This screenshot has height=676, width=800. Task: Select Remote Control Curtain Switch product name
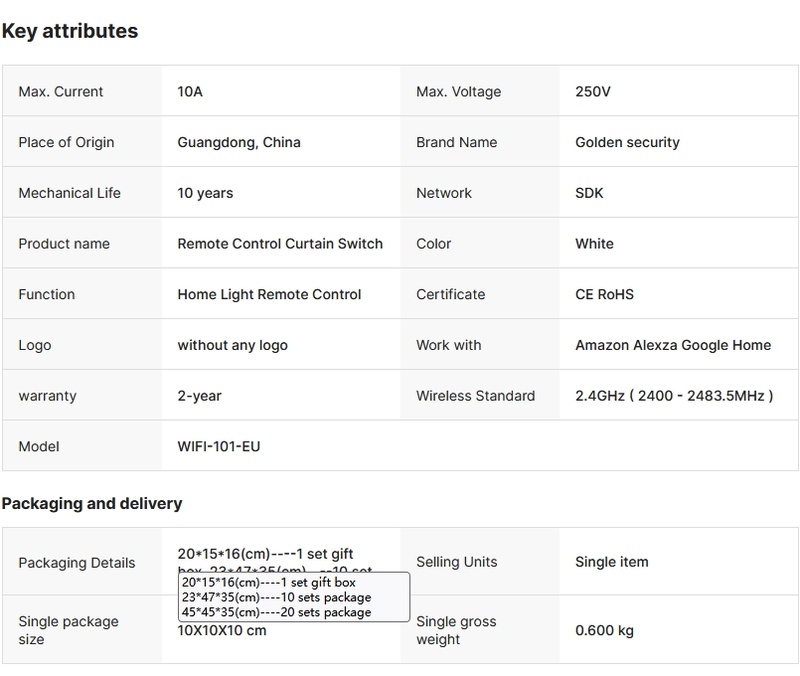[x=280, y=244]
